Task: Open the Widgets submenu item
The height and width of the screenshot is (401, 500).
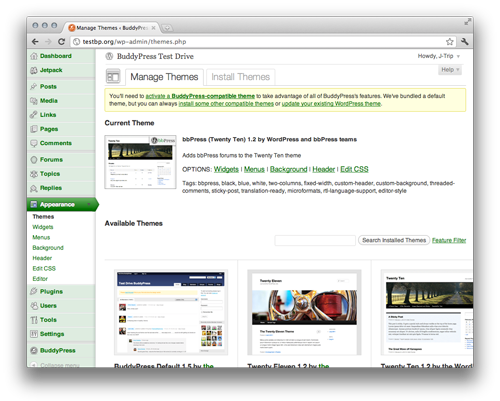Action: (43, 227)
